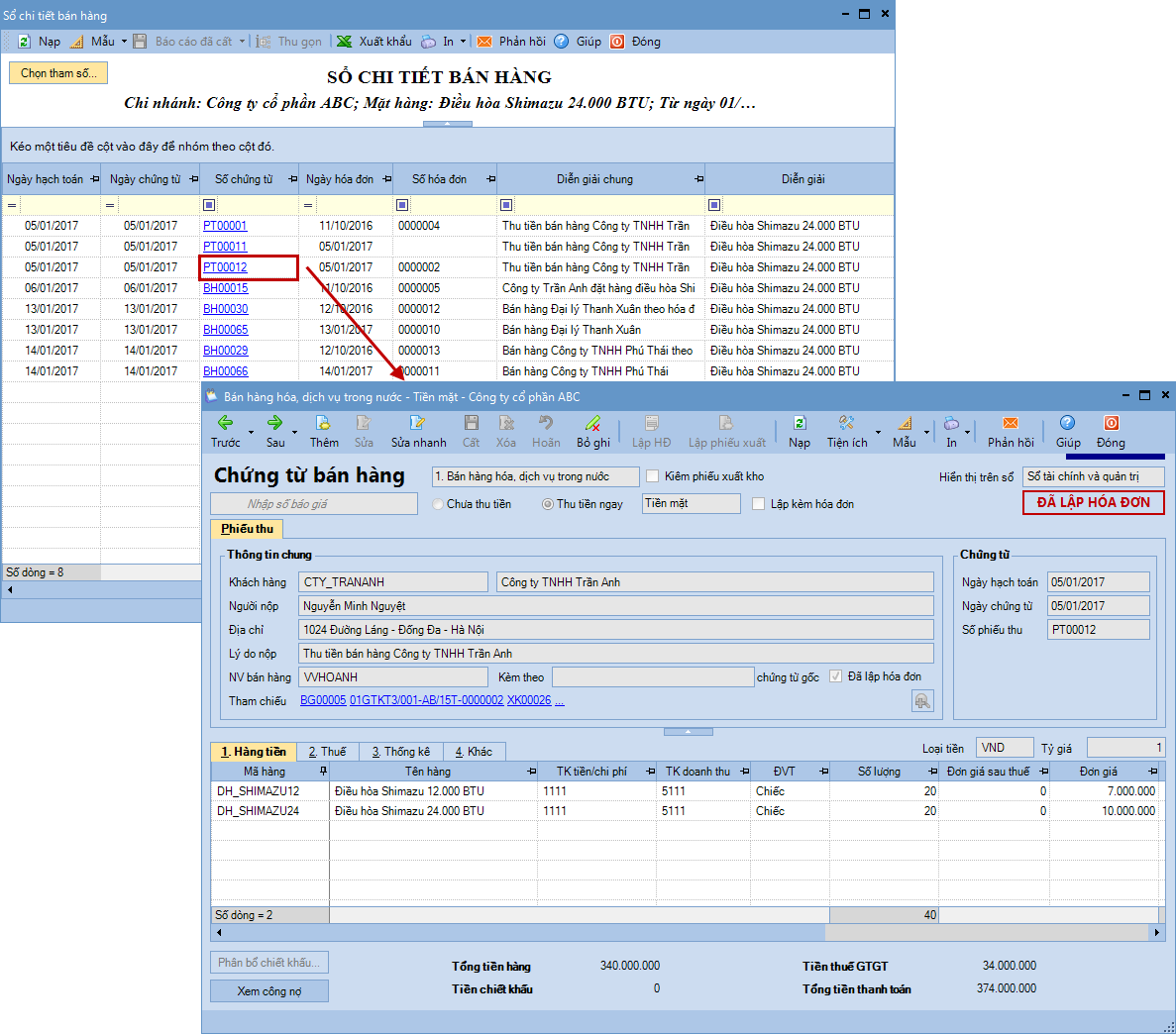Screen dimensions: 1176x1034
Task: Click the Sau (next) arrow icon
Action: click(x=274, y=424)
